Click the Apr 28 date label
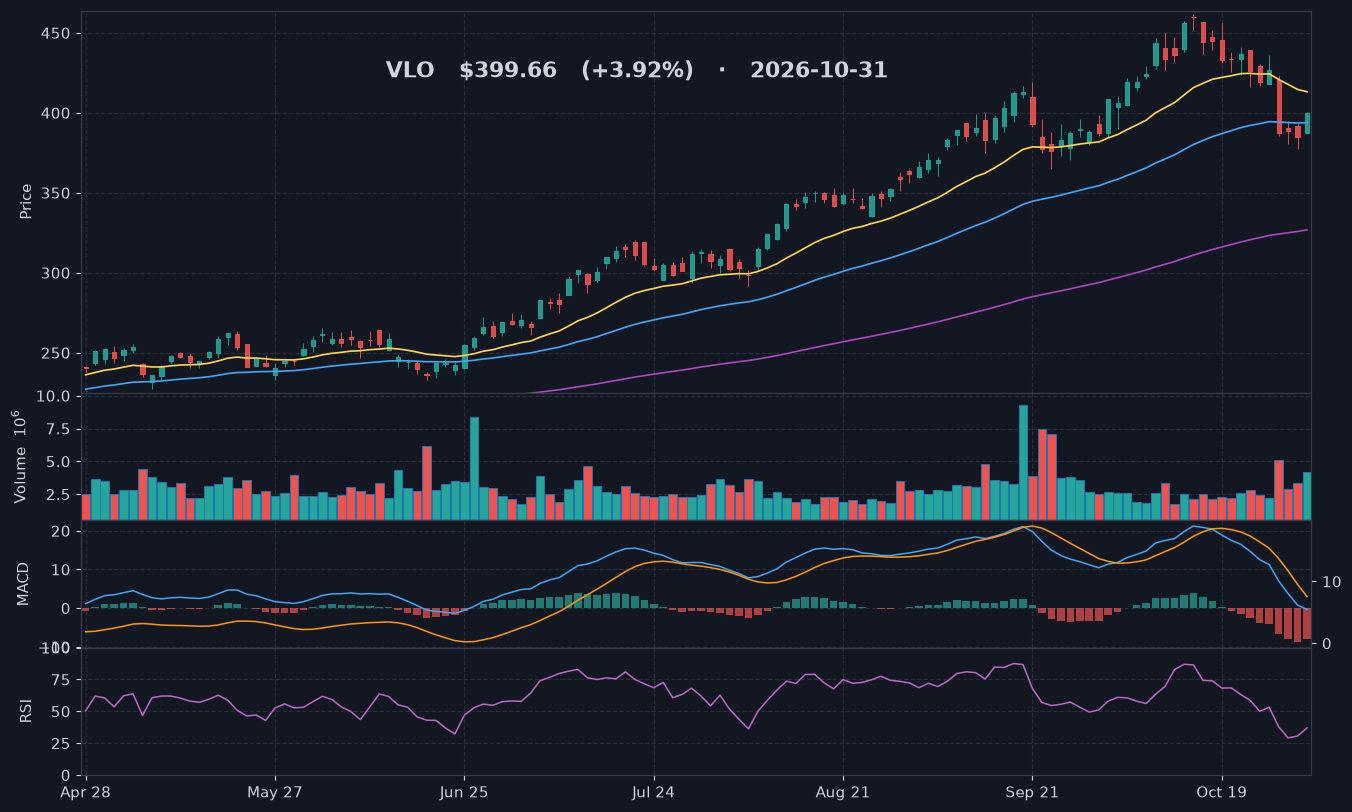The width and height of the screenshot is (1352, 812). (86, 793)
